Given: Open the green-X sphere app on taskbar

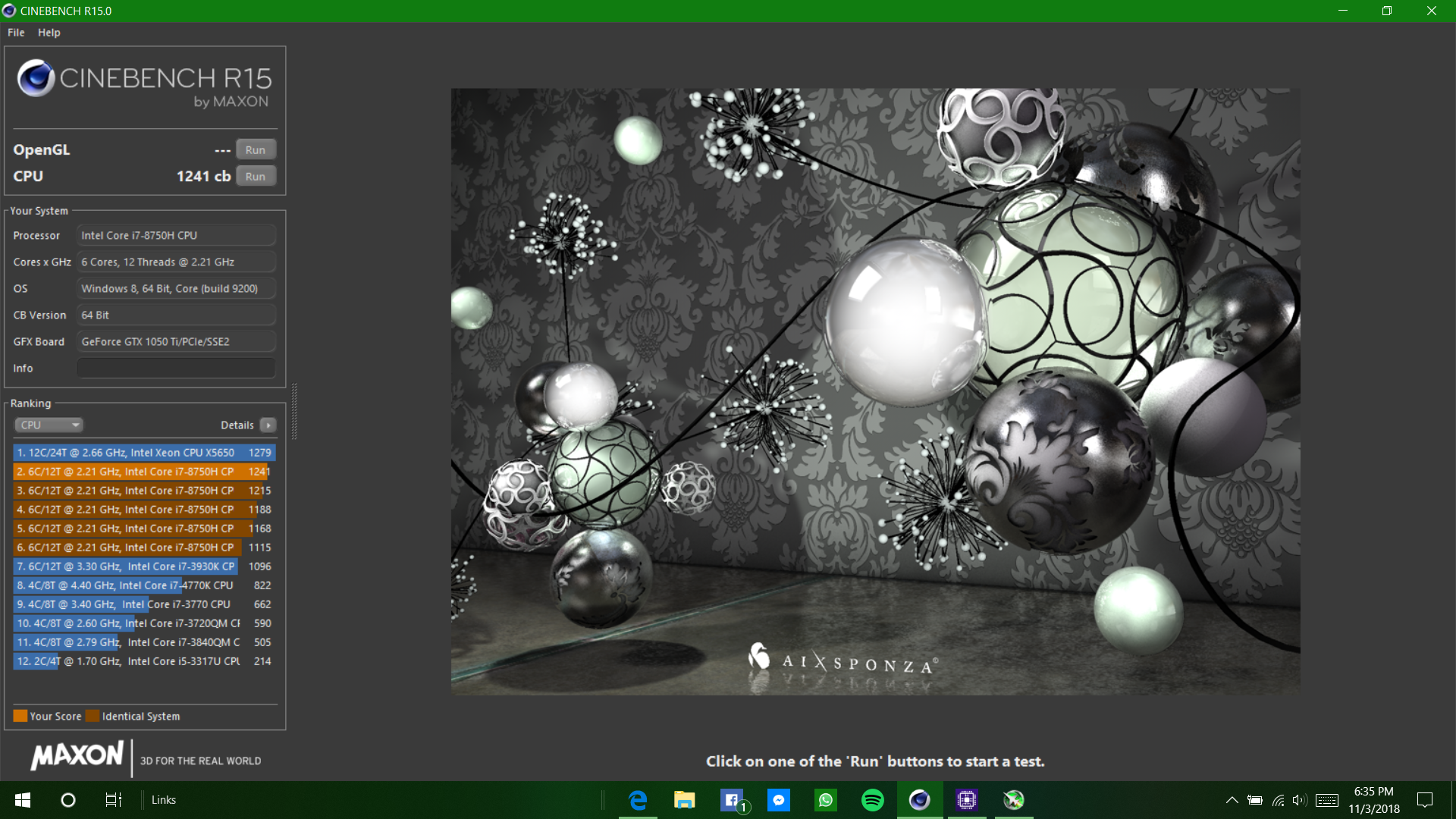Looking at the screenshot, I should click(x=1014, y=800).
